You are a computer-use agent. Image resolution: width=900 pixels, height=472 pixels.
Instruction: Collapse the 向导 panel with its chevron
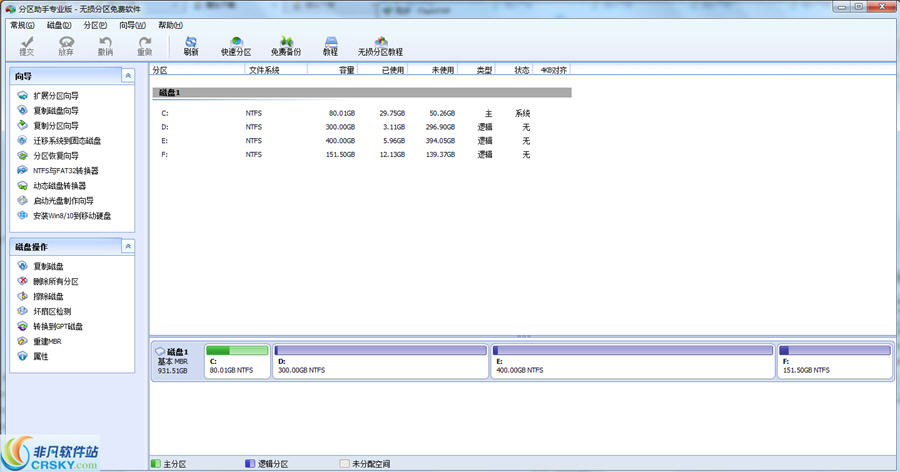pos(127,76)
